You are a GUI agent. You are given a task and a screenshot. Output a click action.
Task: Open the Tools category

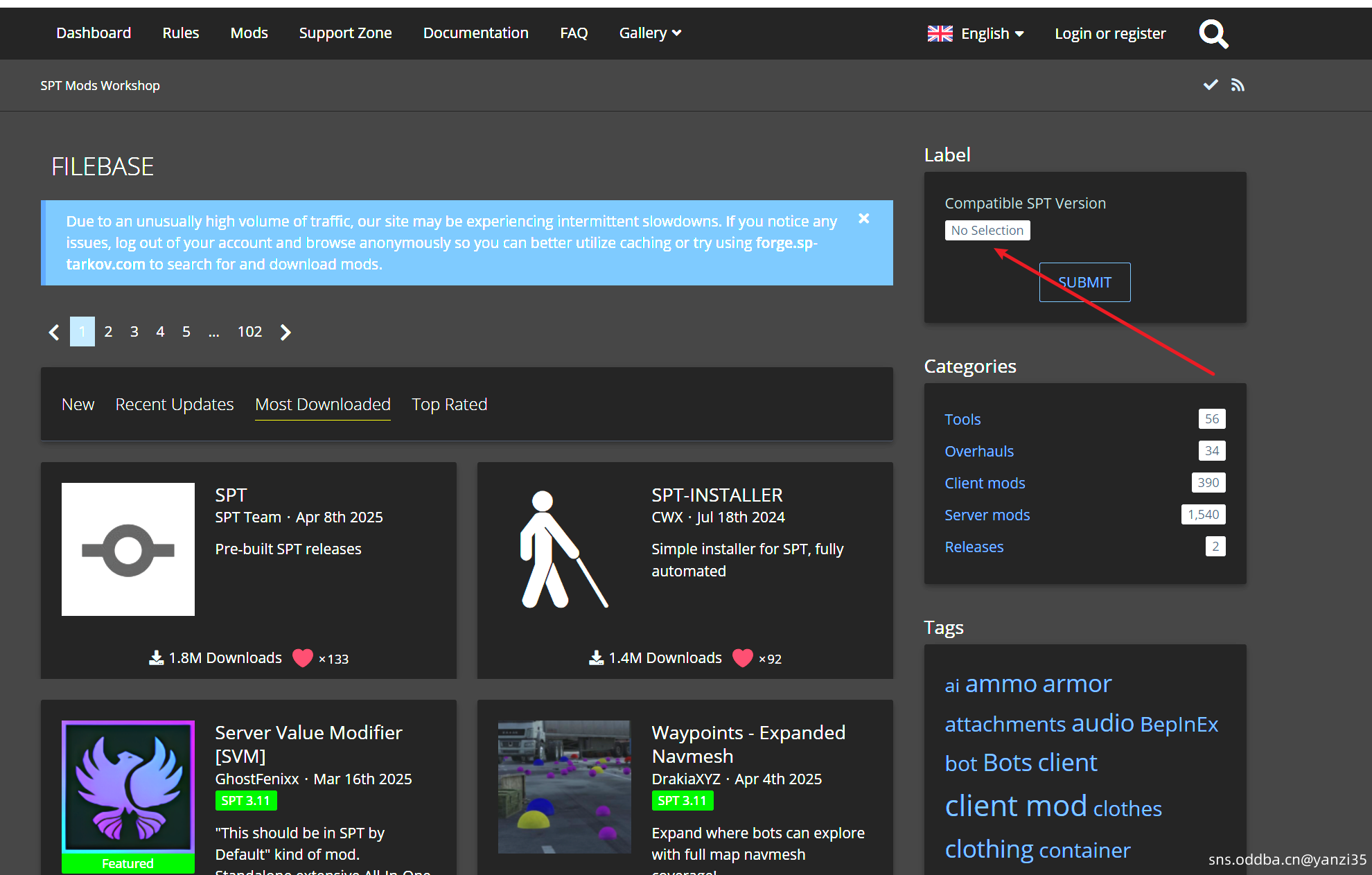(x=962, y=419)
